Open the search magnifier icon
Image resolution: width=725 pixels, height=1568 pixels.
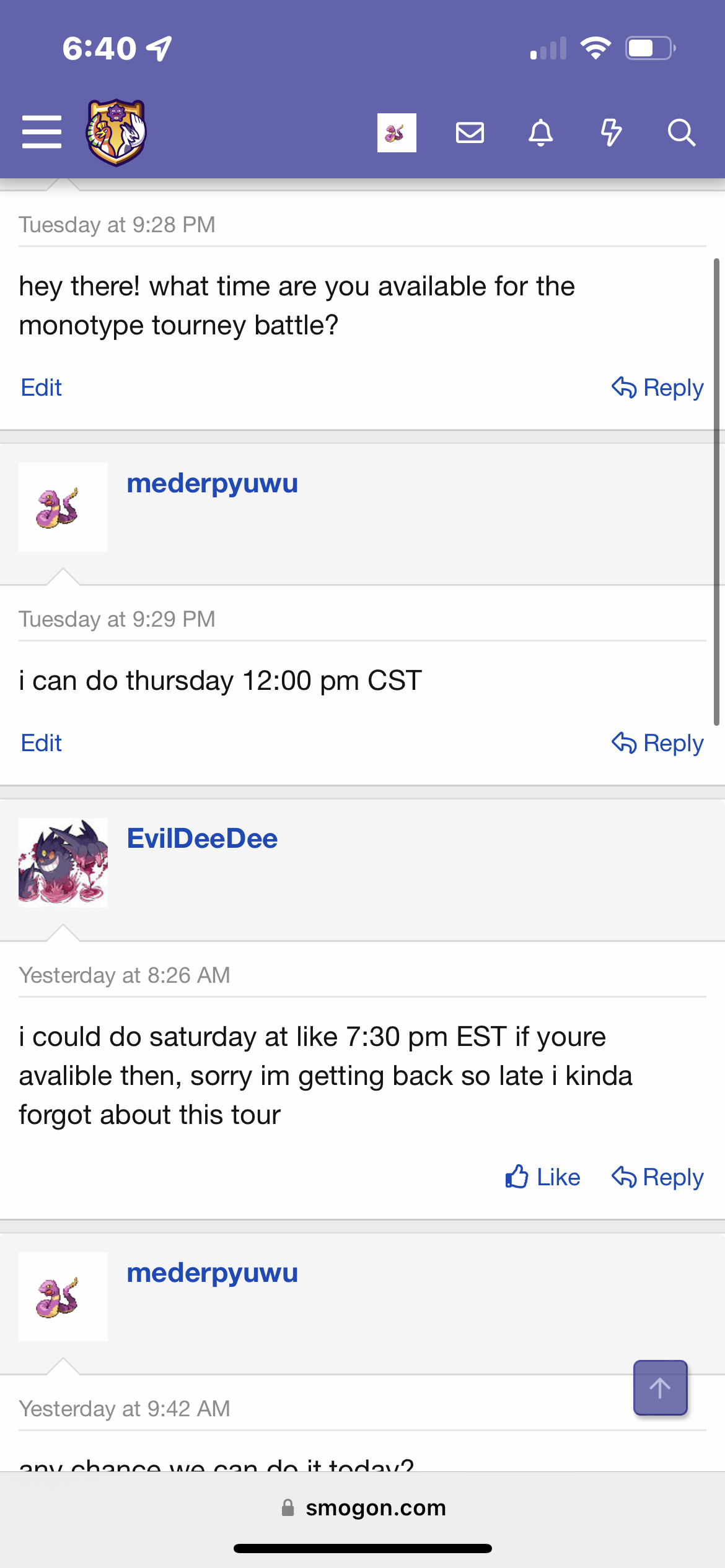coord(682,133)
